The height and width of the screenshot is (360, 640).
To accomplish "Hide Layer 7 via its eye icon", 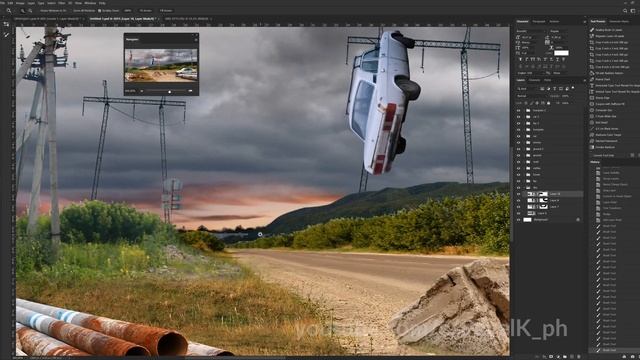I will [x=518, y=207].
